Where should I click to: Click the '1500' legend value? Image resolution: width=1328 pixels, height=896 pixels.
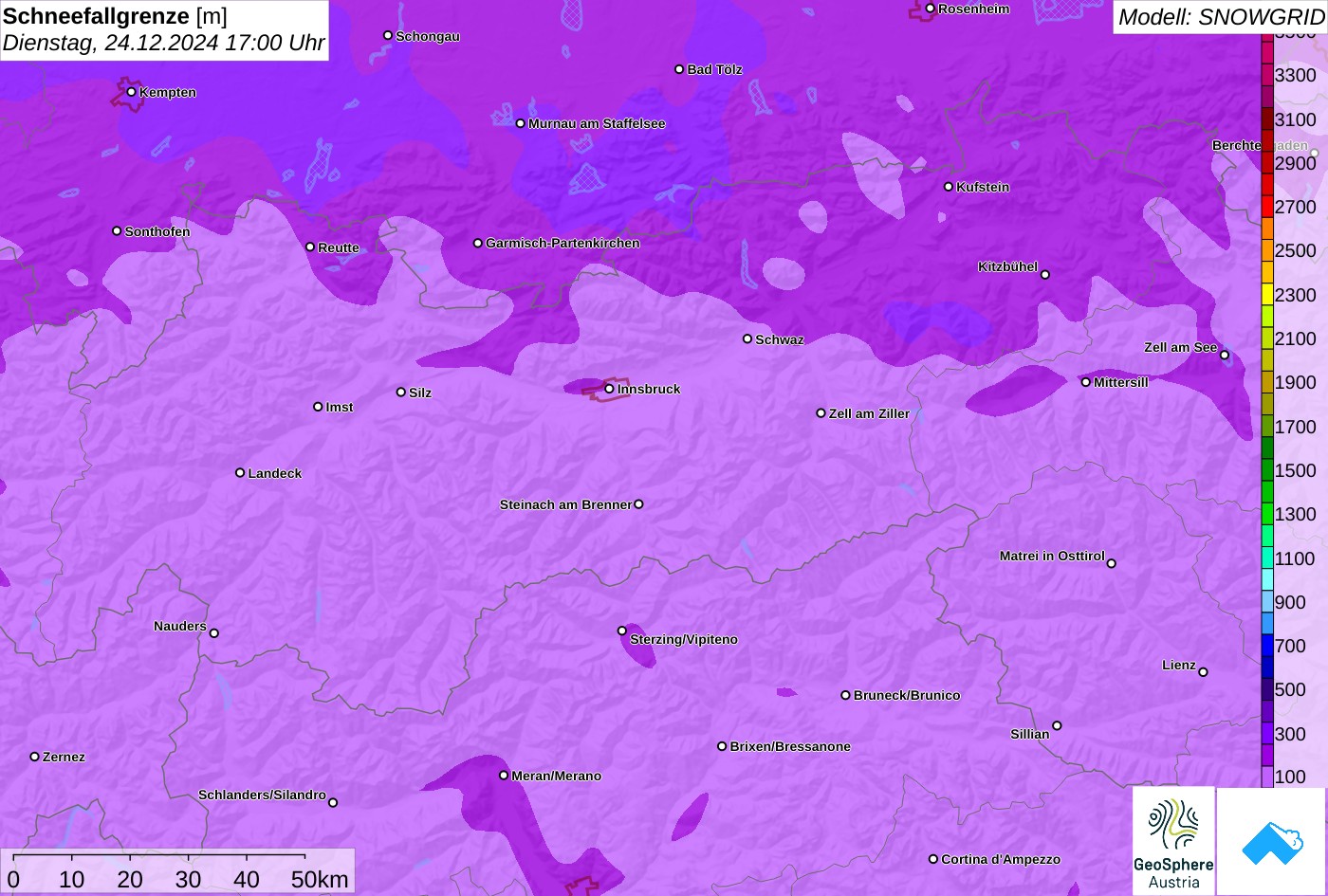[x=1296, y=470]
